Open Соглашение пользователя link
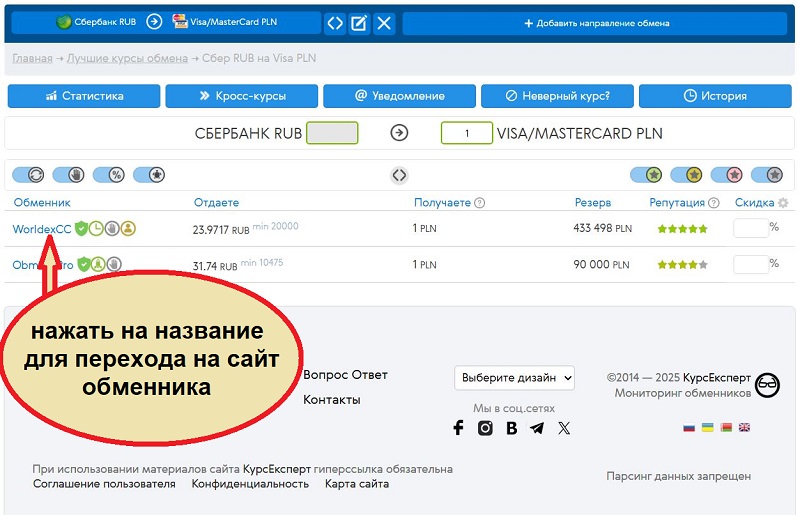800x515 pixels. [104, 484]
